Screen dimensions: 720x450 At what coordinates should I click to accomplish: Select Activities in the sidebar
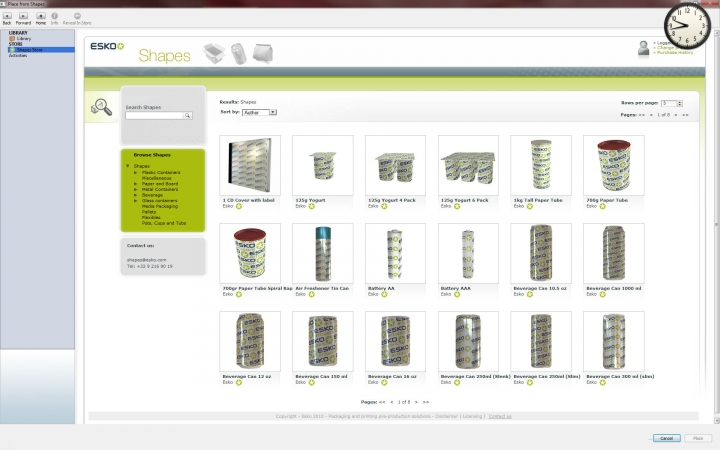click(x=18, y=55)
